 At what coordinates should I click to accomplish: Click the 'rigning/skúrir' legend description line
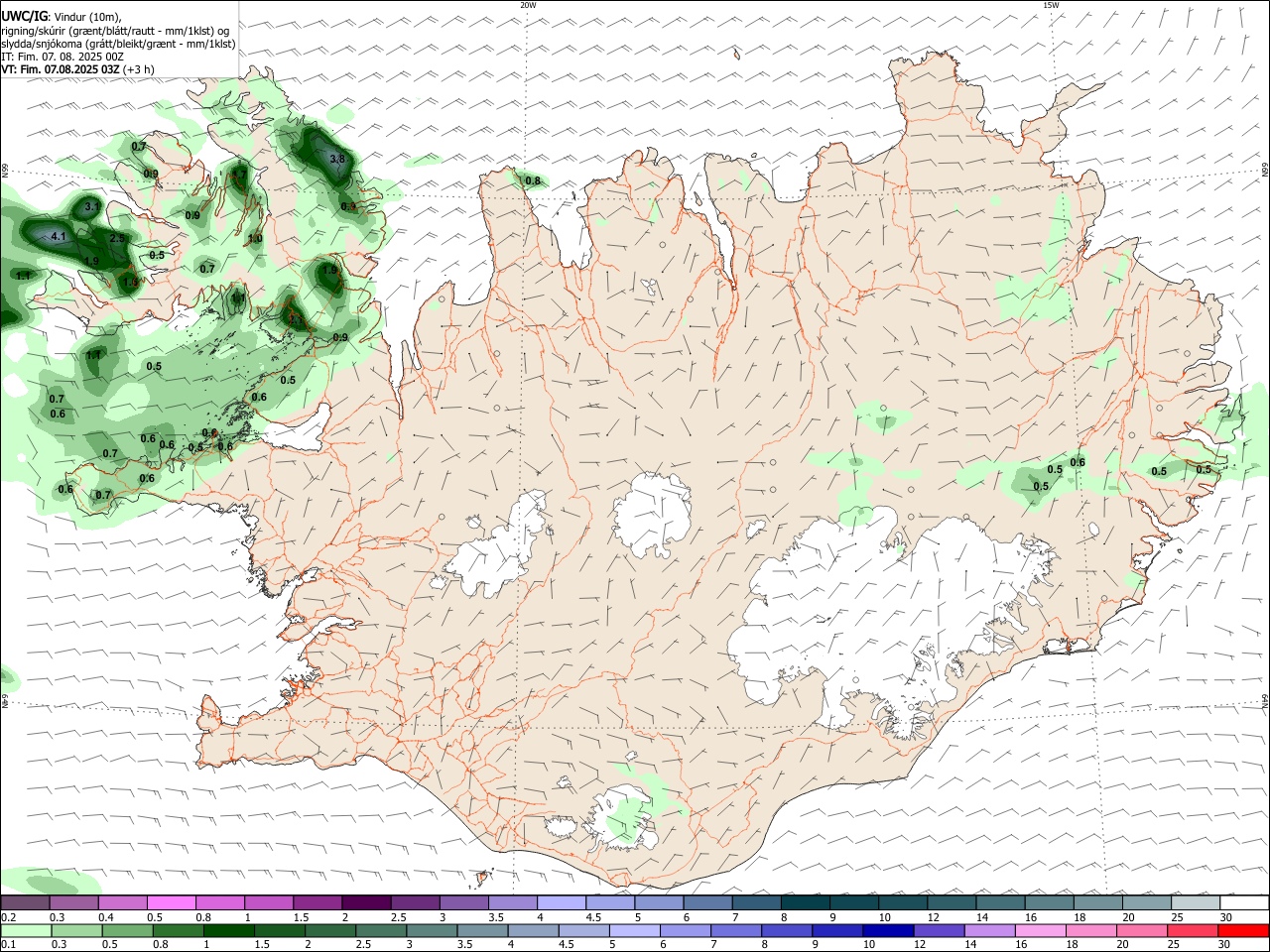(115, 31)
